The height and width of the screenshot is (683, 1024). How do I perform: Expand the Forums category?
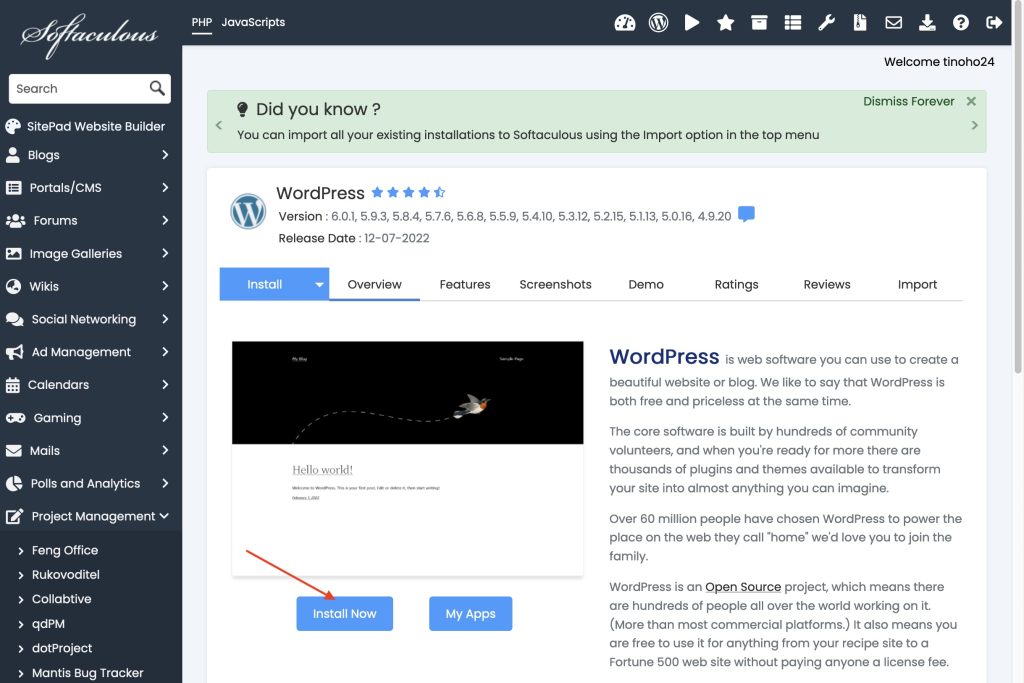[x=87, y=220]
